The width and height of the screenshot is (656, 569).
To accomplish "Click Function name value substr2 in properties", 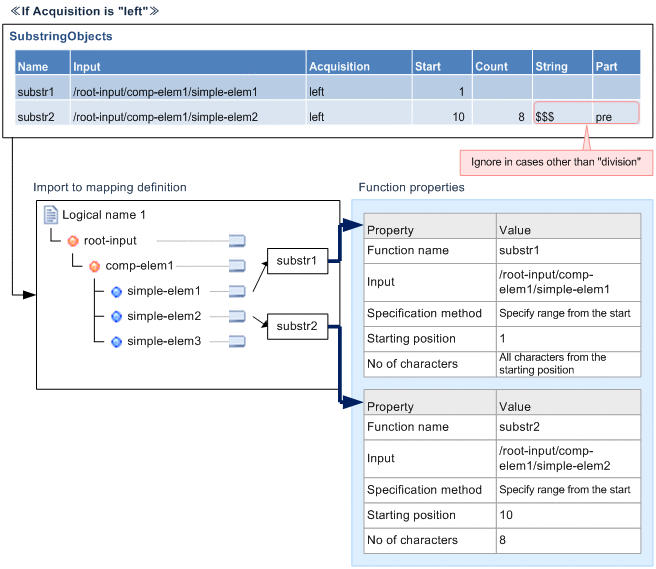I will (x=568, y=427).
